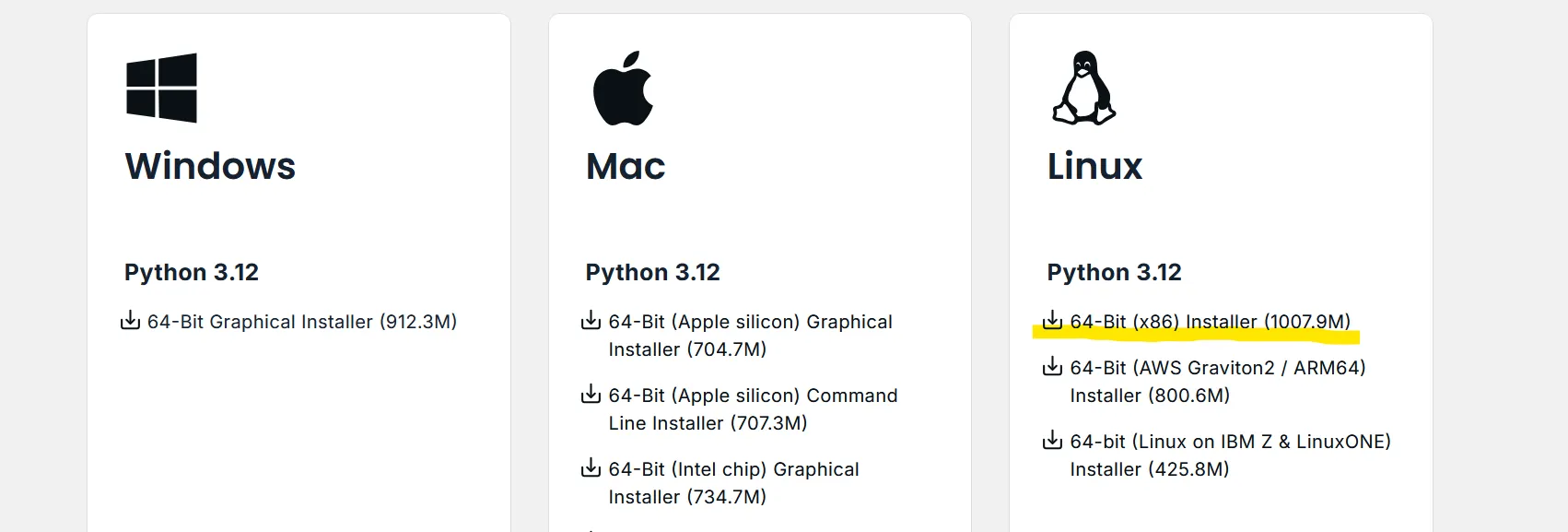The height and width of the screenshot is (532, 1568).
Task: Click download icon beside IBM Z LinuxONE Installer
Action: coord(1052,441)
